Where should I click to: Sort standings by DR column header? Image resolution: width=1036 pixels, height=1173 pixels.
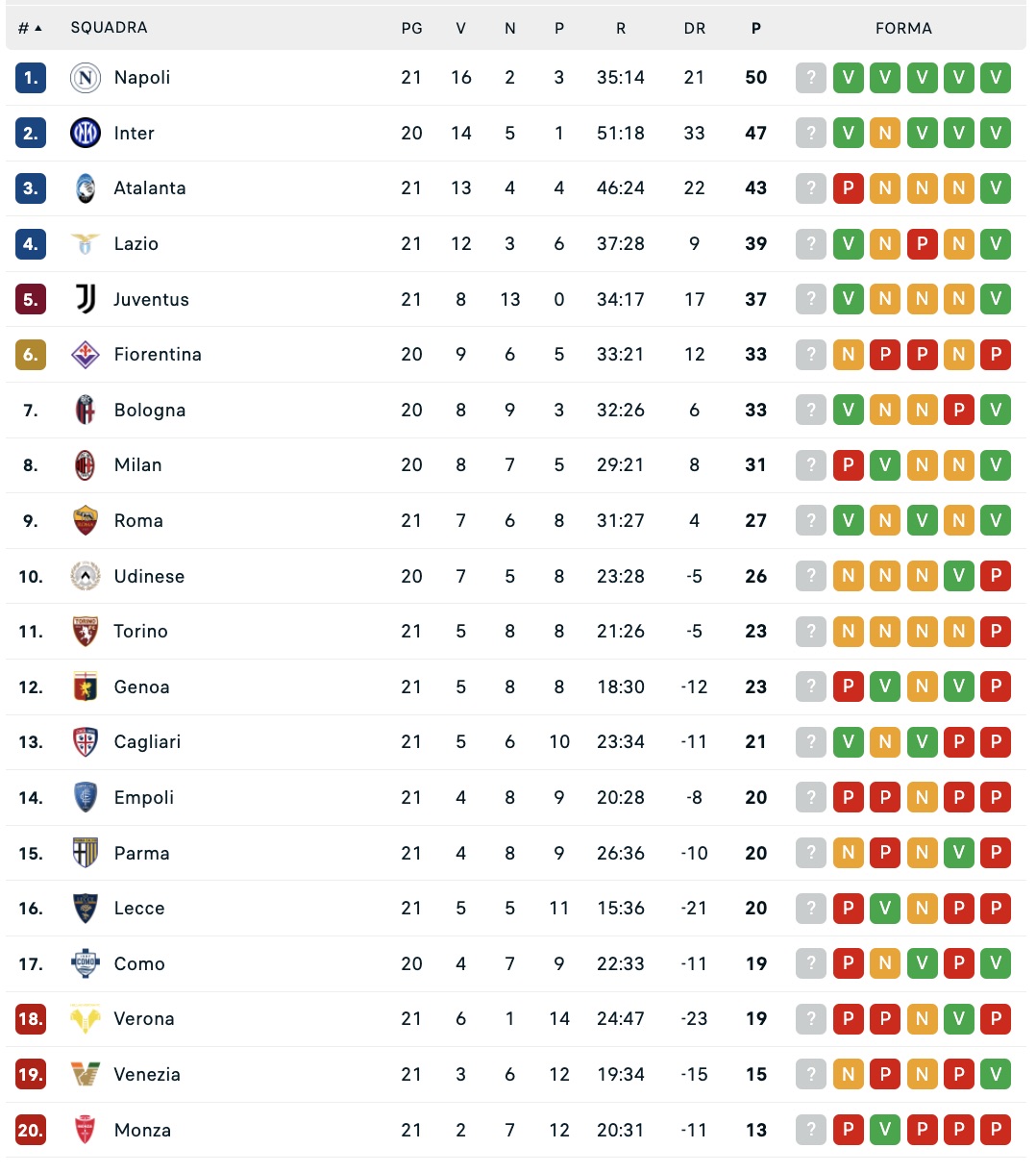[695, 29]
